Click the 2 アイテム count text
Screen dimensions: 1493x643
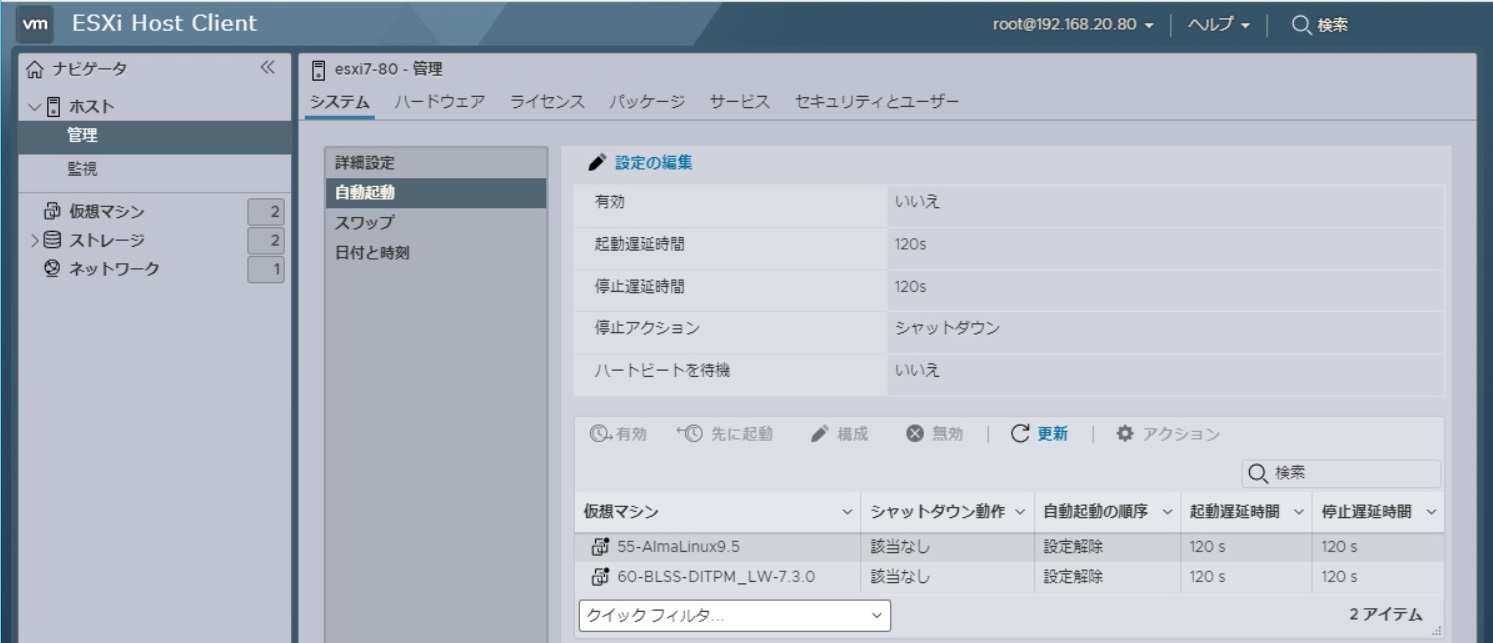click(1385, 615)
